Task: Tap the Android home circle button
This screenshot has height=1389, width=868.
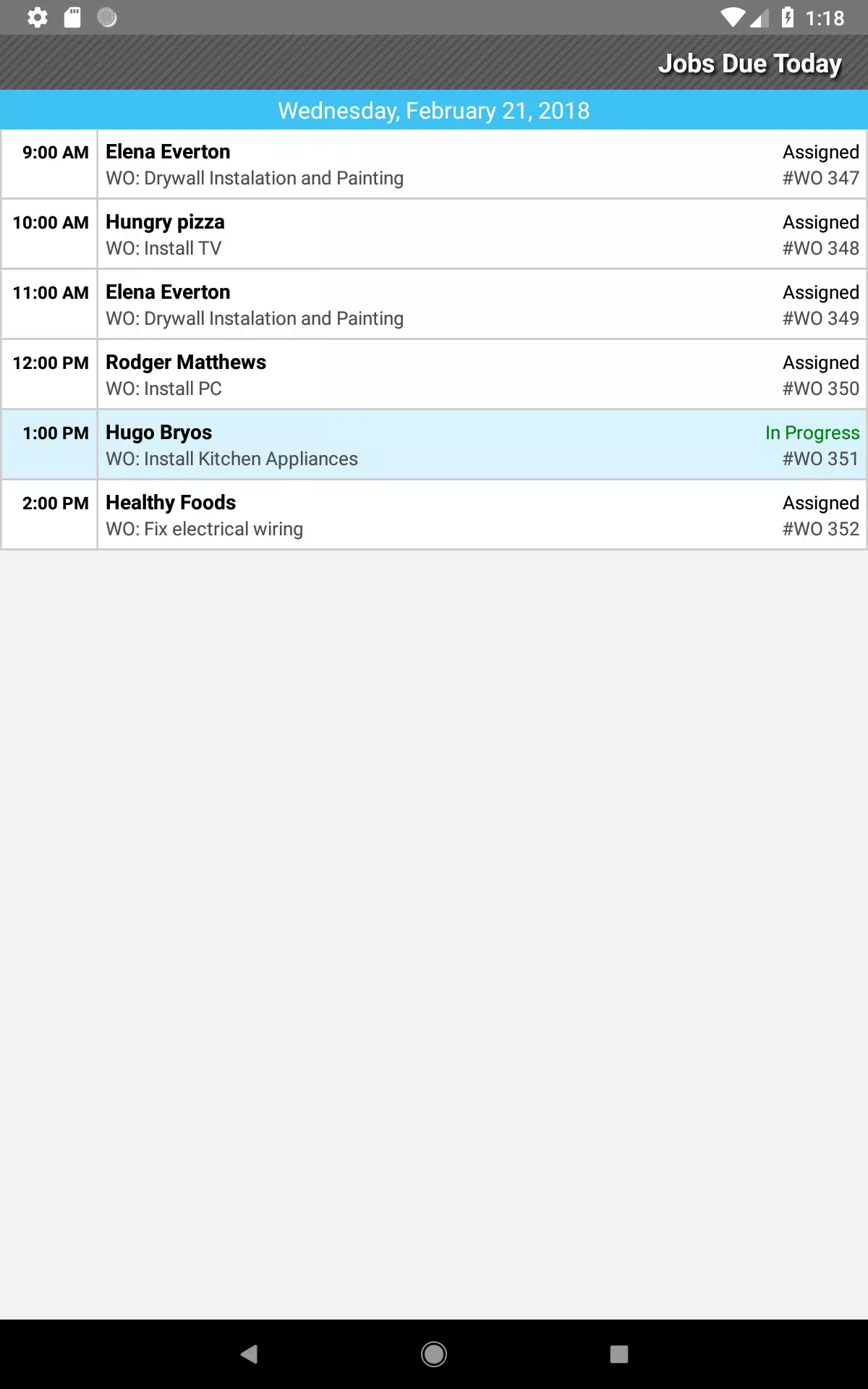Action: (434, 1354)
